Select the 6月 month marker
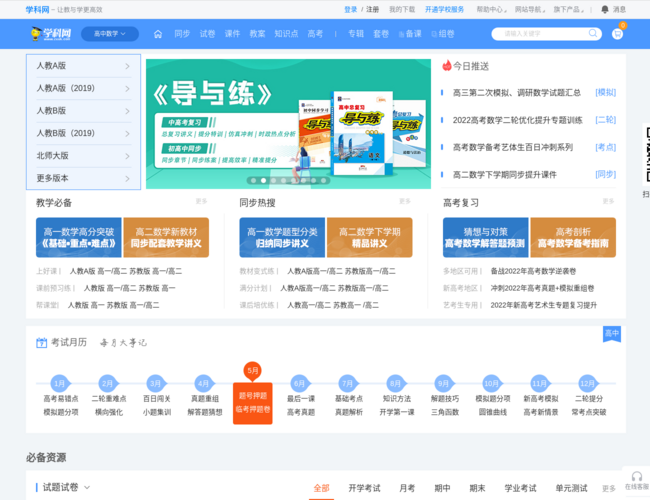Image resolution: width=650 pixels, height=500 pixels. point(300,383)
